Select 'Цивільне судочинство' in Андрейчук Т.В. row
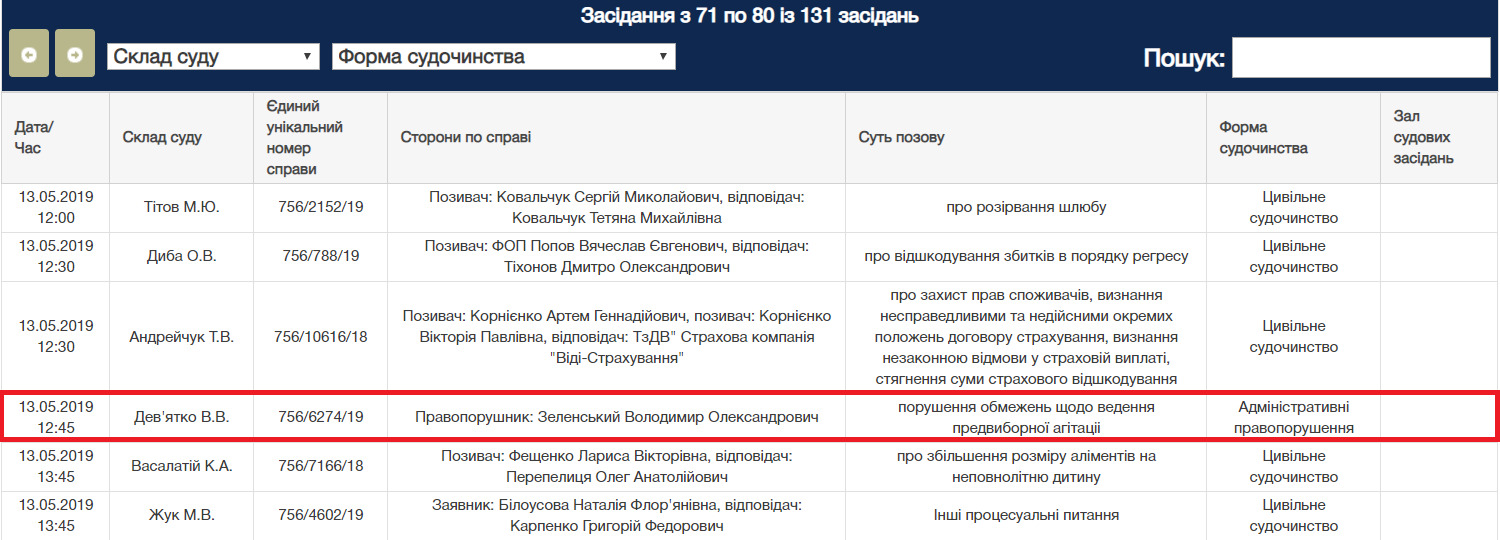Image resolution: width=1500 pixels, height=540 pixels. (x=1293, y=337)
